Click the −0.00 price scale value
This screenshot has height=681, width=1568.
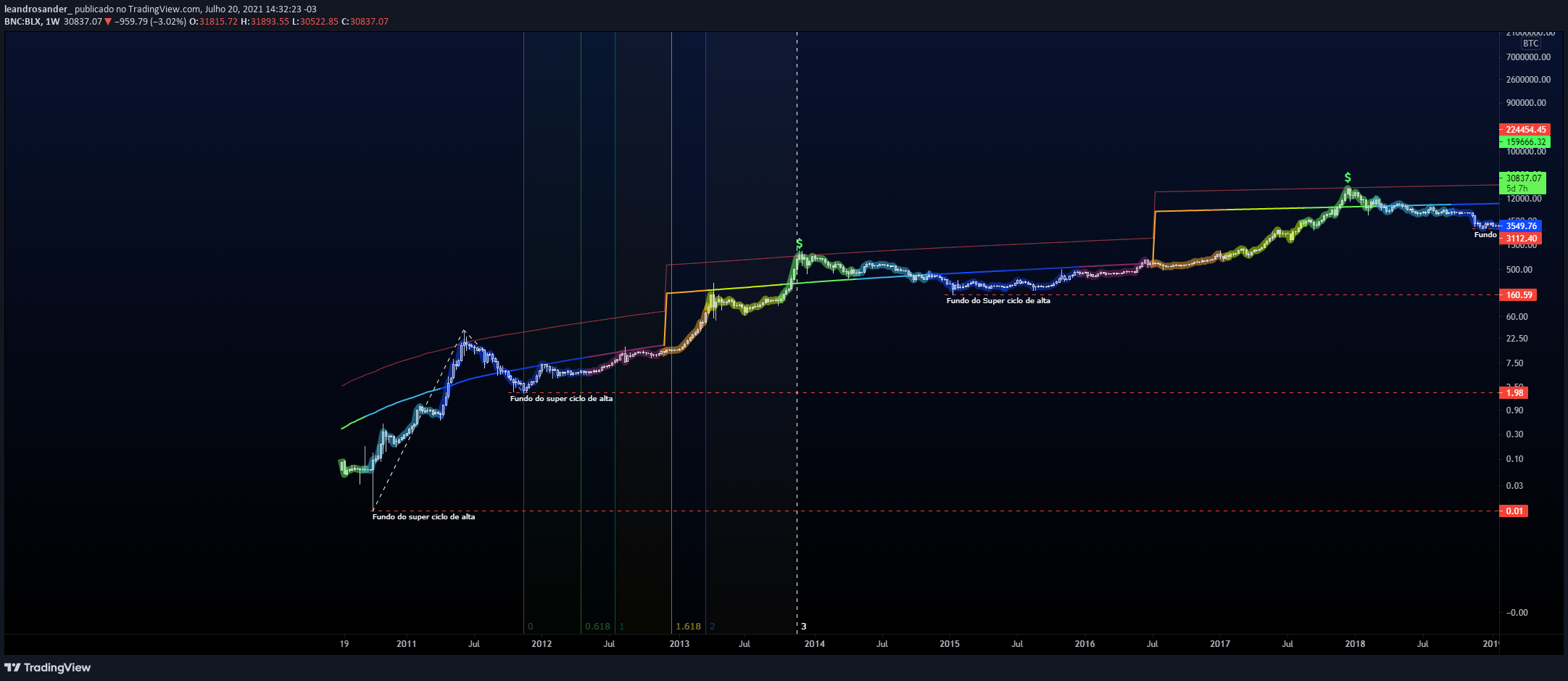(1517, 613)
